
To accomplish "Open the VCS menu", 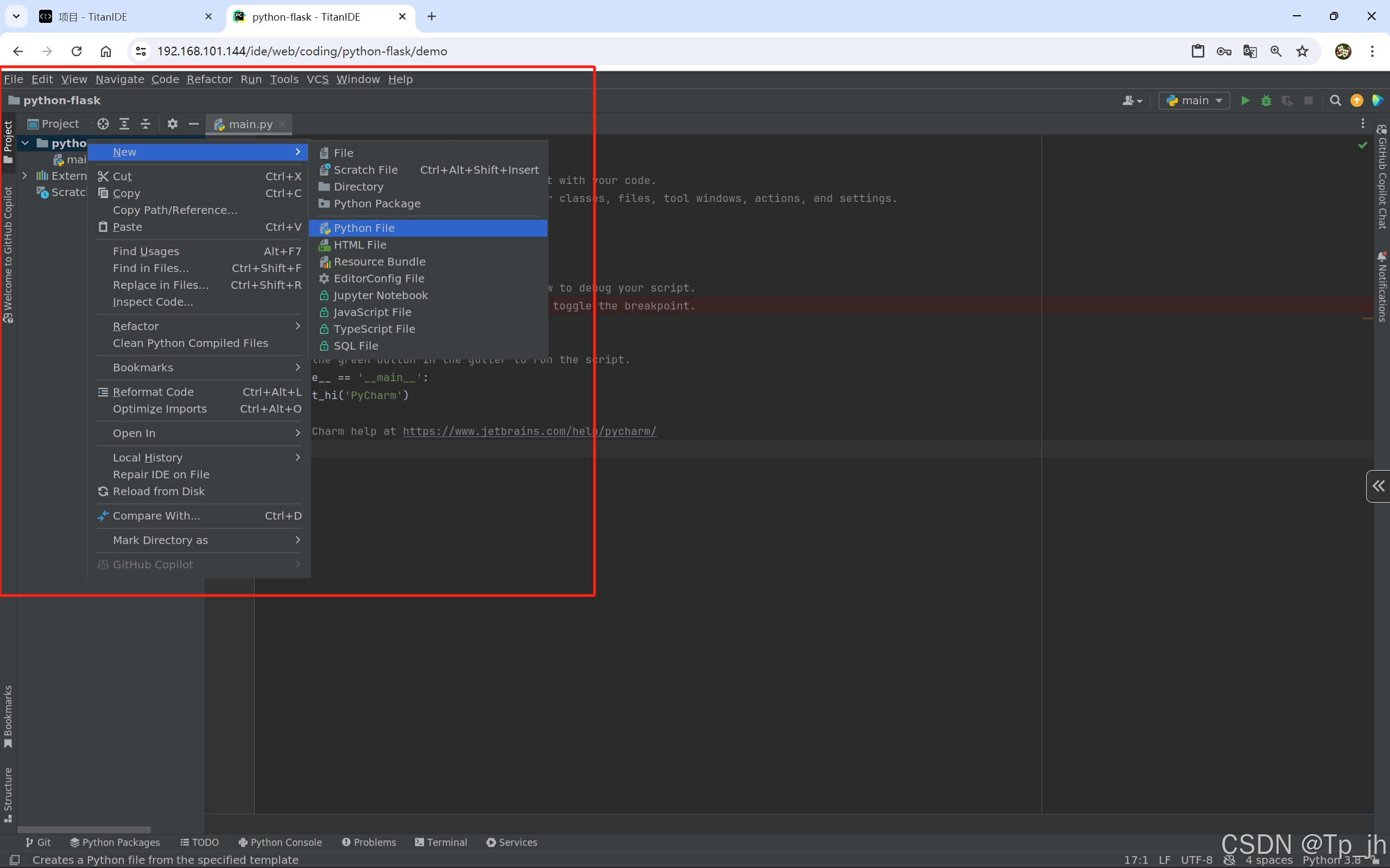I will [x=318, y=79].
